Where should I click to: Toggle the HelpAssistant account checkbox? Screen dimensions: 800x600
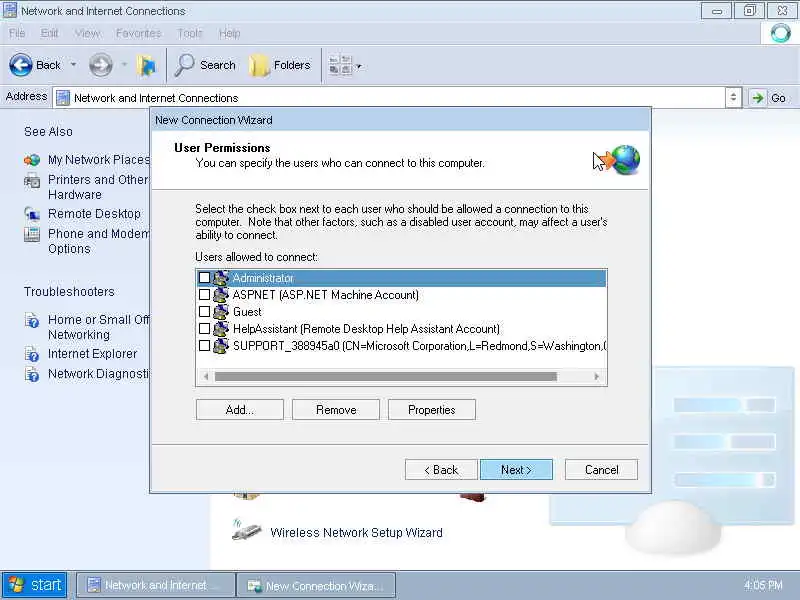pos(204,329)
